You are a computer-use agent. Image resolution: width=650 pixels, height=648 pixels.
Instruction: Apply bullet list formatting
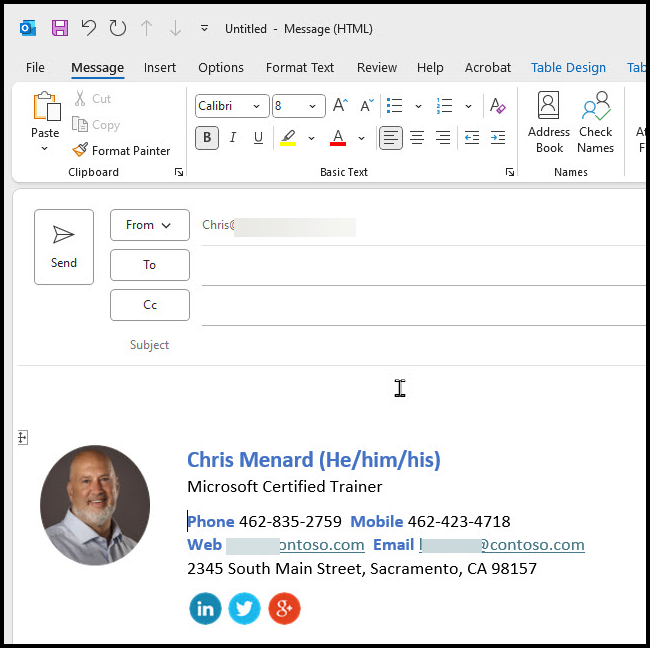(394, 106)
